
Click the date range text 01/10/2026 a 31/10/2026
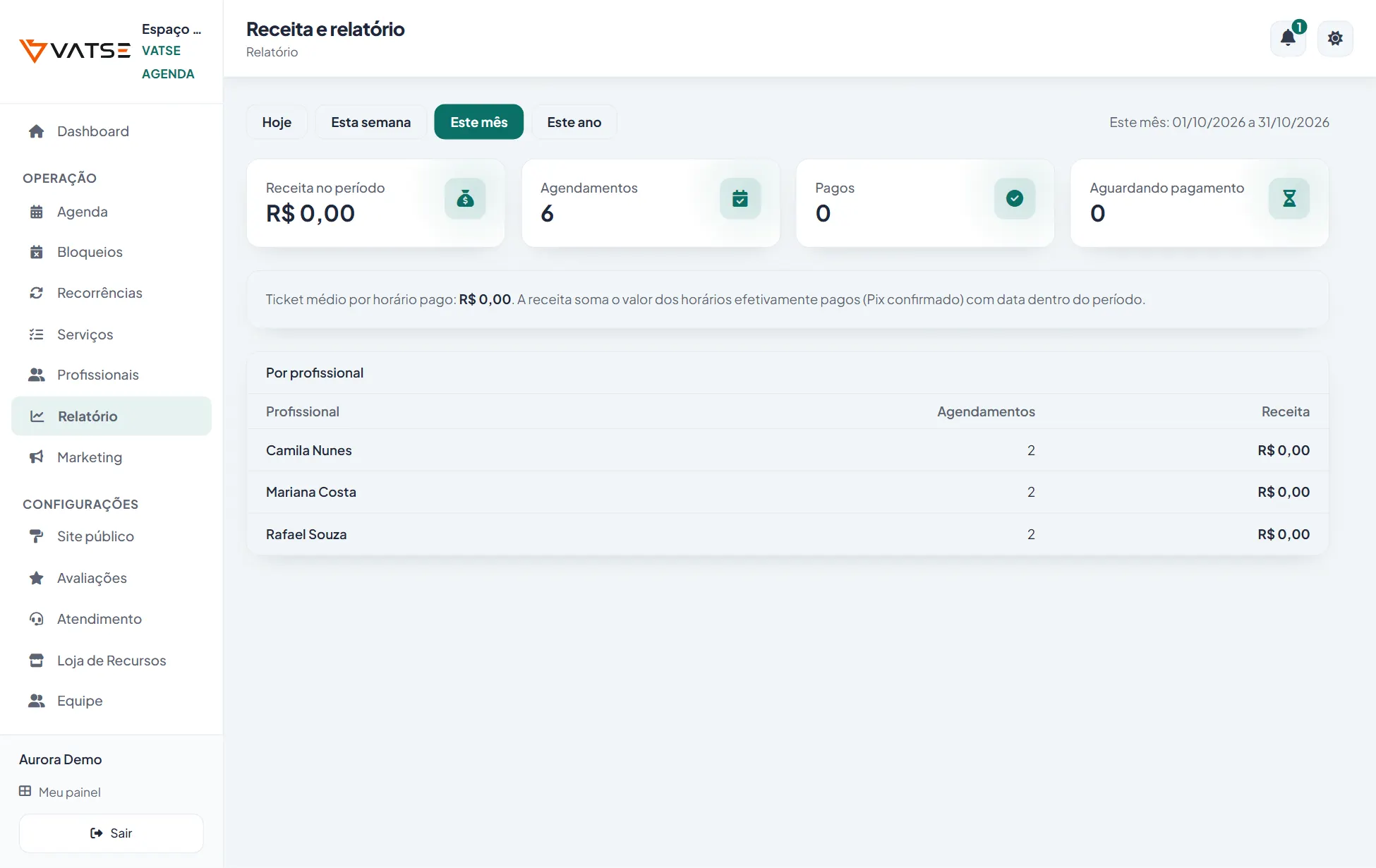click(1250, 122)
